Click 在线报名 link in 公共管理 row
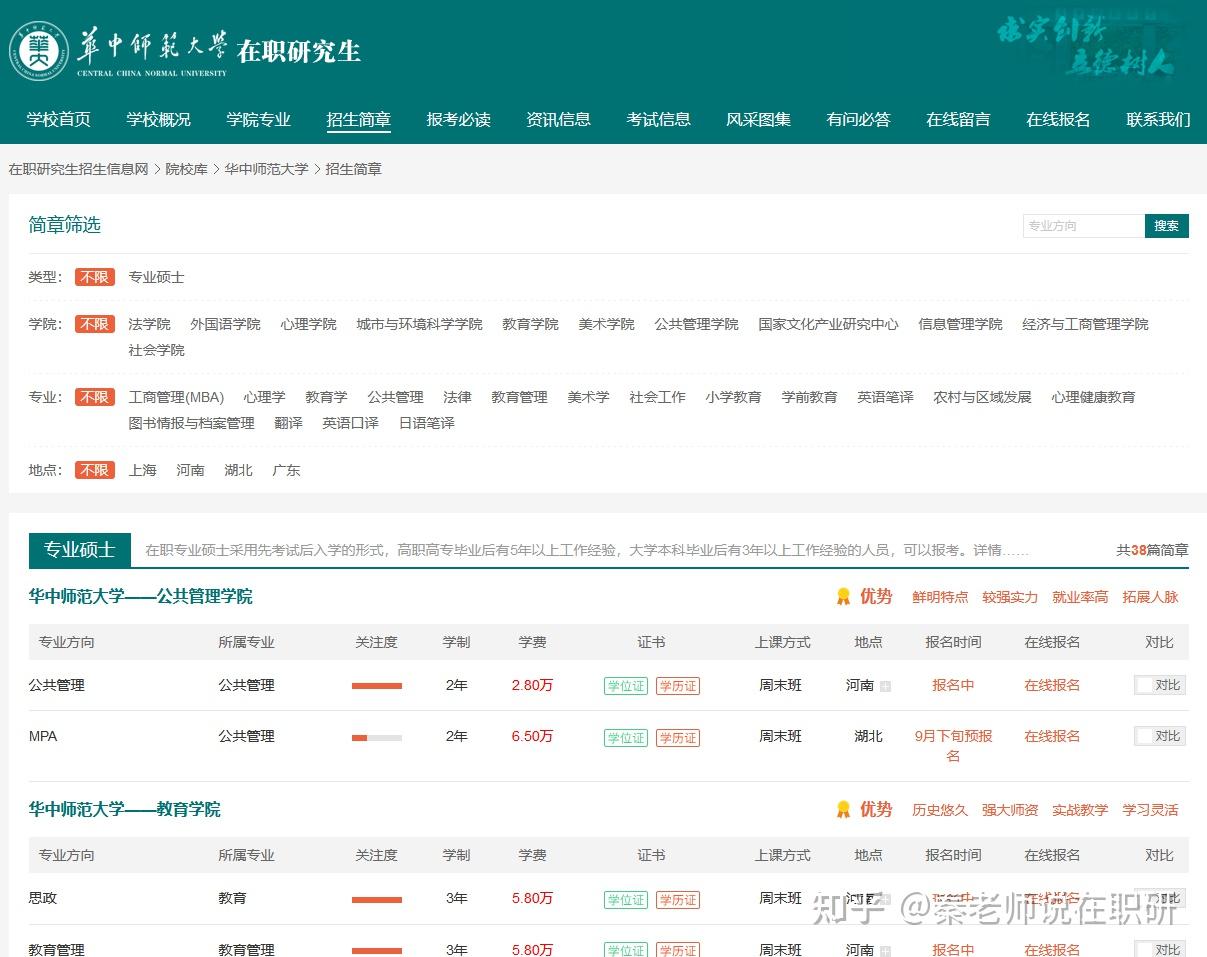The width and height of the screenshot is (1207, 957). 1052,685
